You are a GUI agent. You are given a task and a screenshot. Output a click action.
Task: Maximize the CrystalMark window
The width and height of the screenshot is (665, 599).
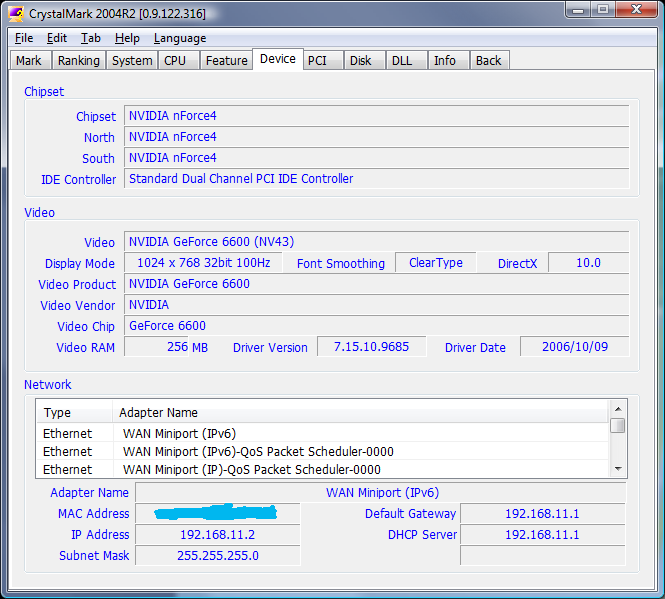[x=603, y=9]
